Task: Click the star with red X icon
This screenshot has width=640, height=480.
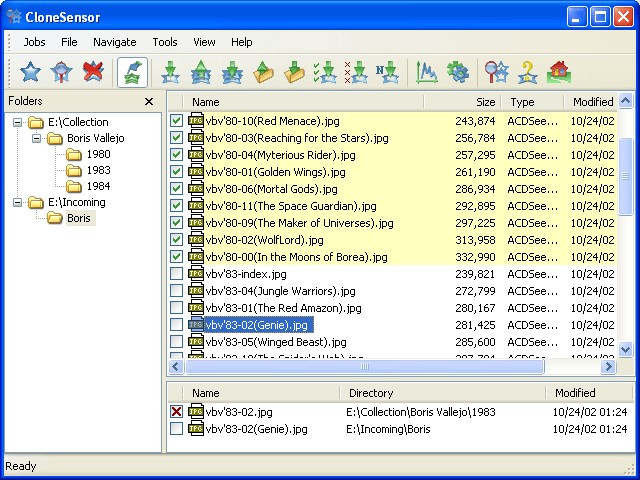Action: click(x=93, y=72)
